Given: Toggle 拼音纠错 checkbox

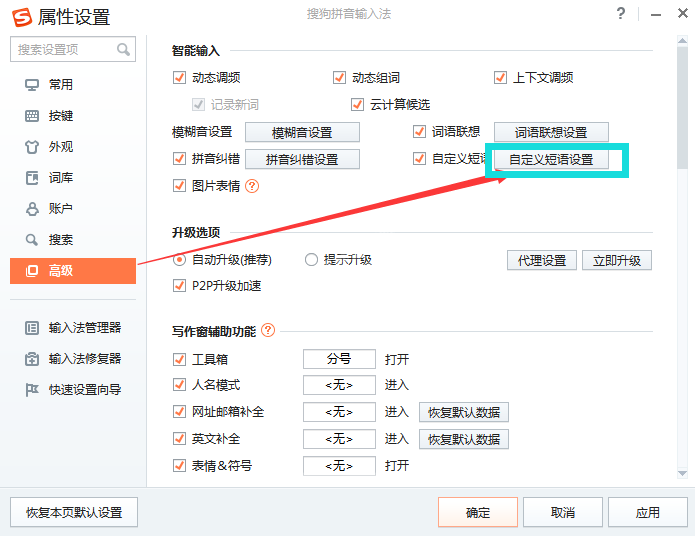Looking at the screenshot, I should (x=179, y=159).
